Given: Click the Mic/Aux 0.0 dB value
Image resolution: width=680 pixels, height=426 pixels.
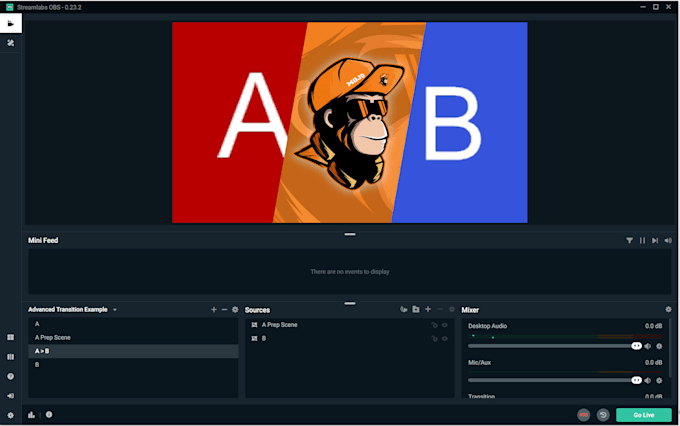Looking at the screenshot, I should coord(653,362).
